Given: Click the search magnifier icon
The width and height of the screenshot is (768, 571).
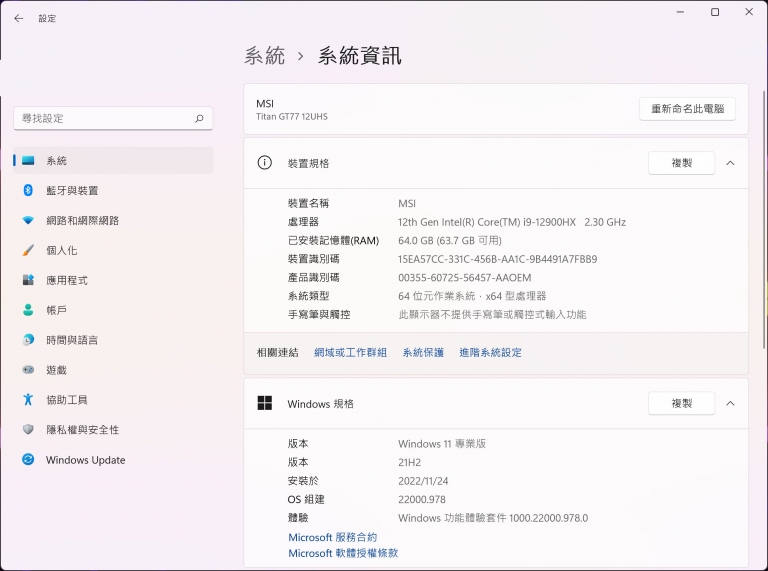Looking at the screenshot, I should pos(199,119).
